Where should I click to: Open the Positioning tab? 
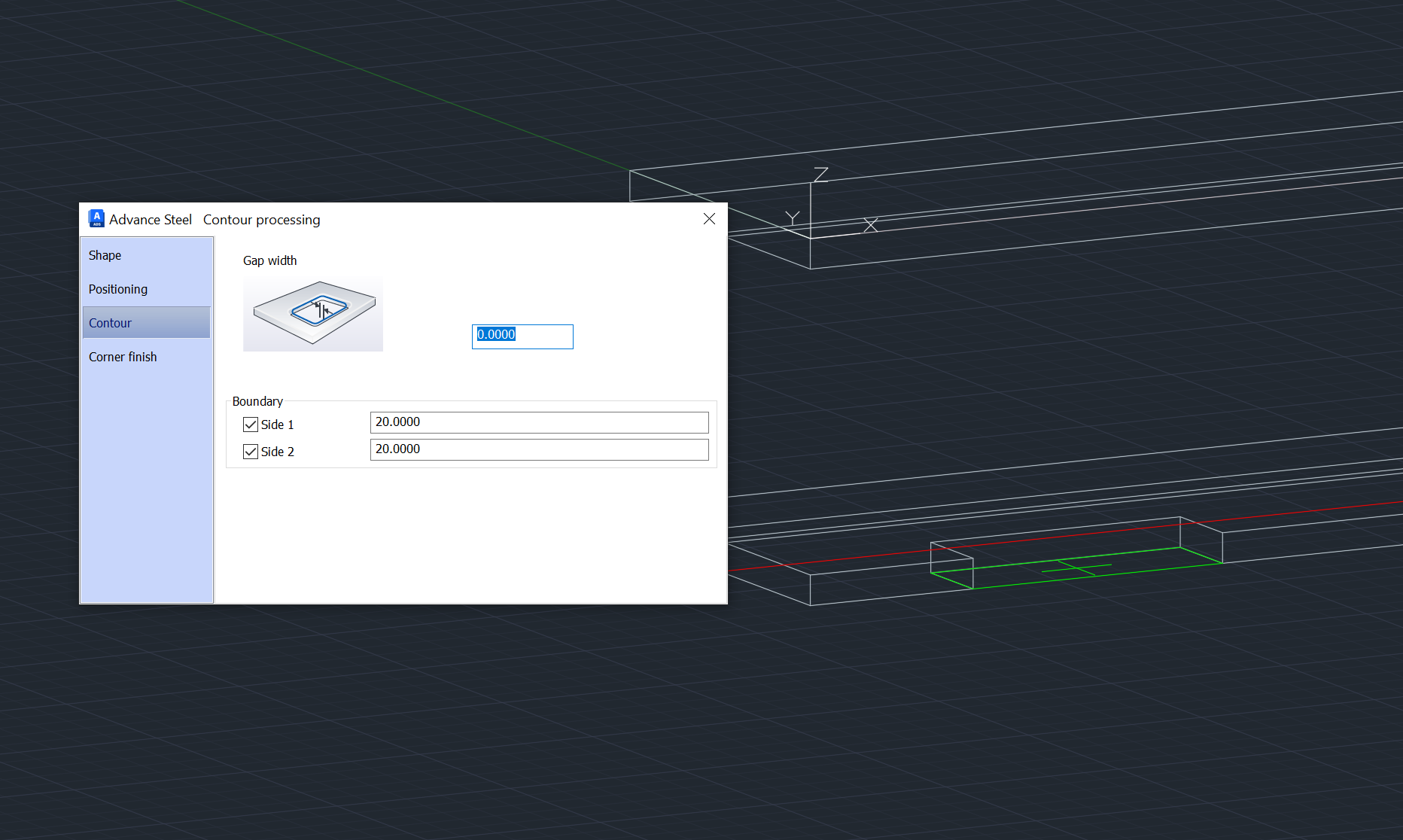(117, 288)
